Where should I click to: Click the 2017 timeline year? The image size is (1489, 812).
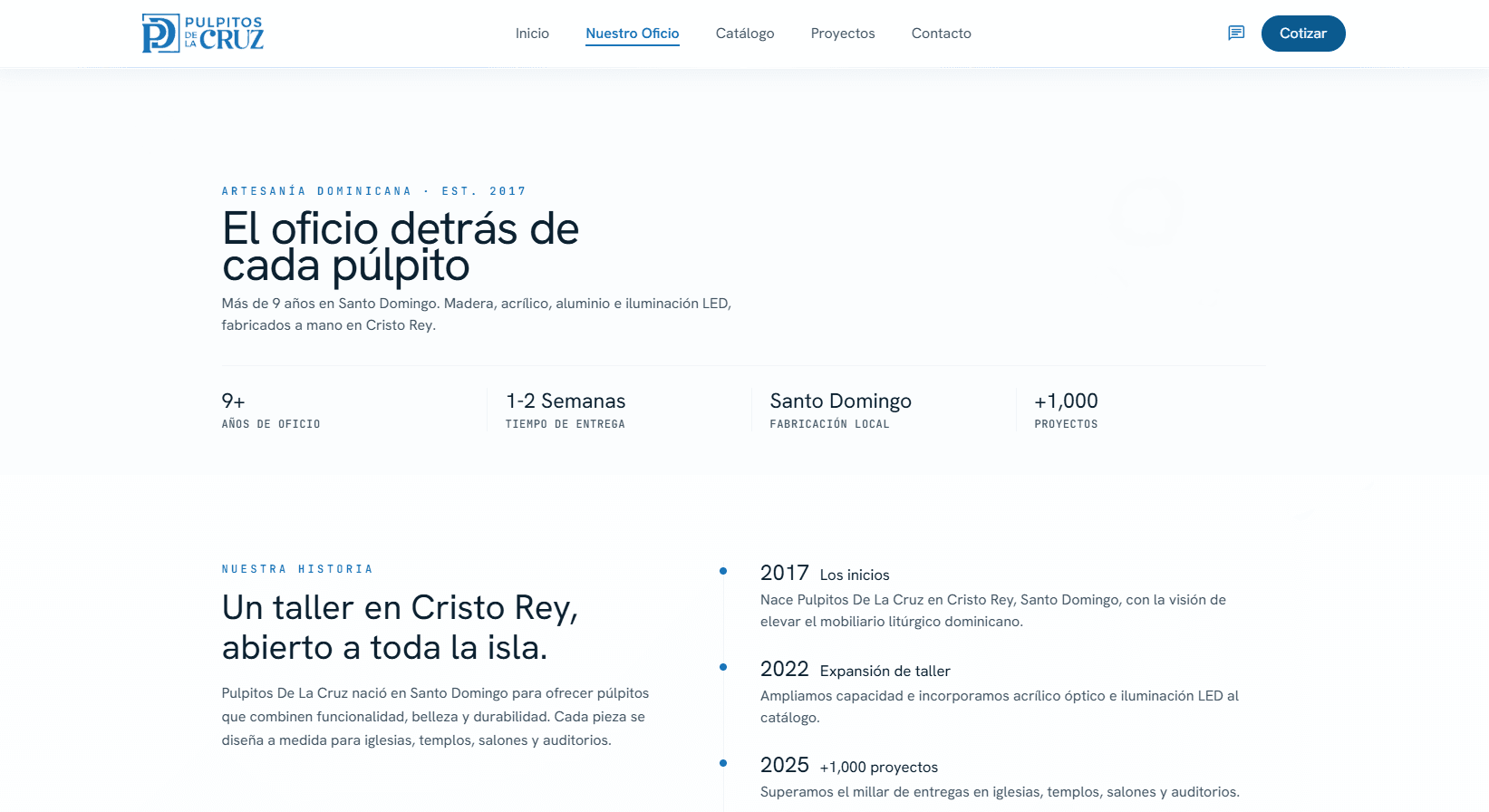pos(785,573)
